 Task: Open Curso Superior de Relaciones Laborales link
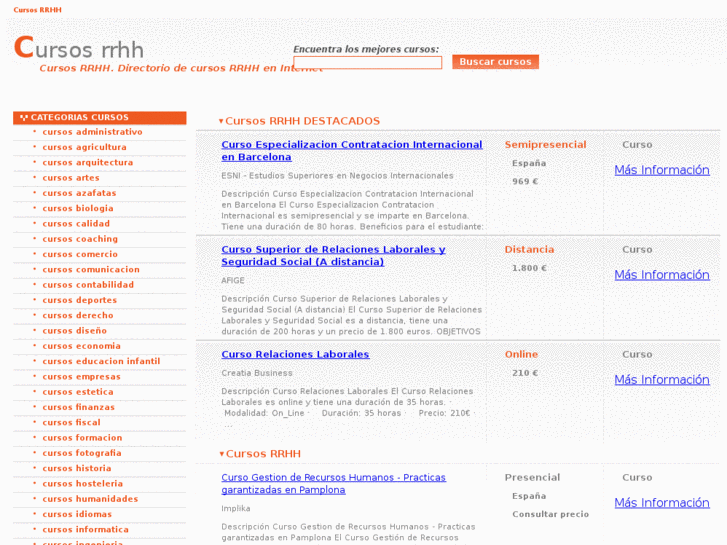pyautogui.click(x=333, y=256)
